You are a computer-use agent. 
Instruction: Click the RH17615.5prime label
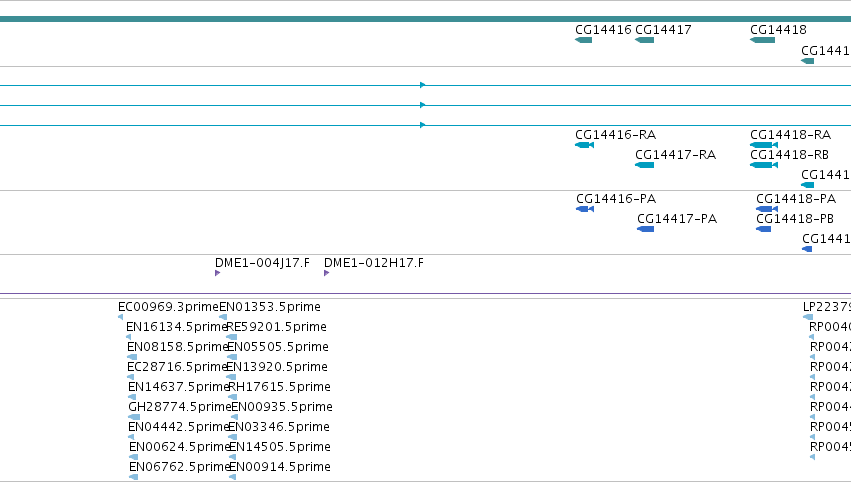[280, 387]
